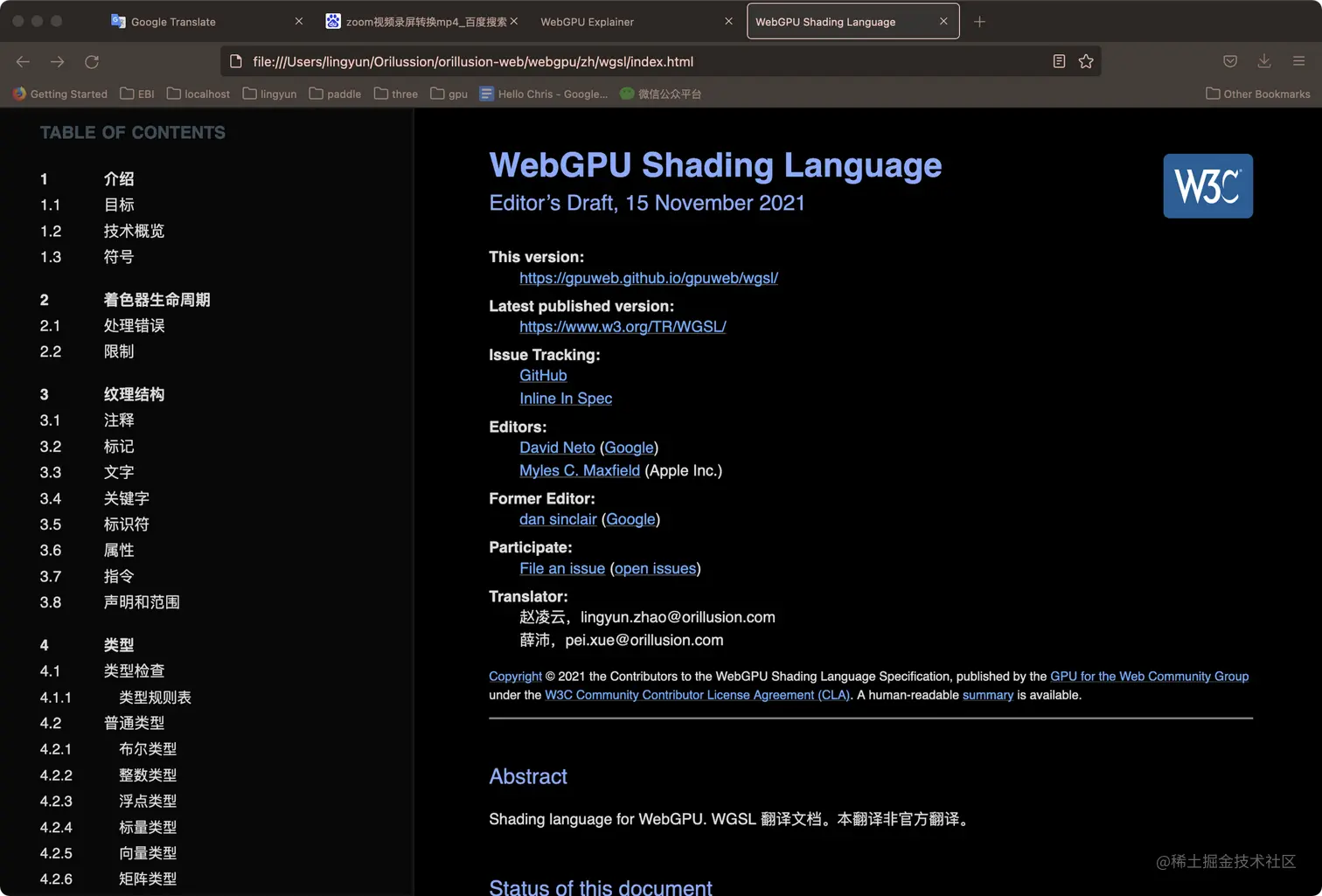Click the W3C logo

pyautogui.click(x=1207, y=186)
